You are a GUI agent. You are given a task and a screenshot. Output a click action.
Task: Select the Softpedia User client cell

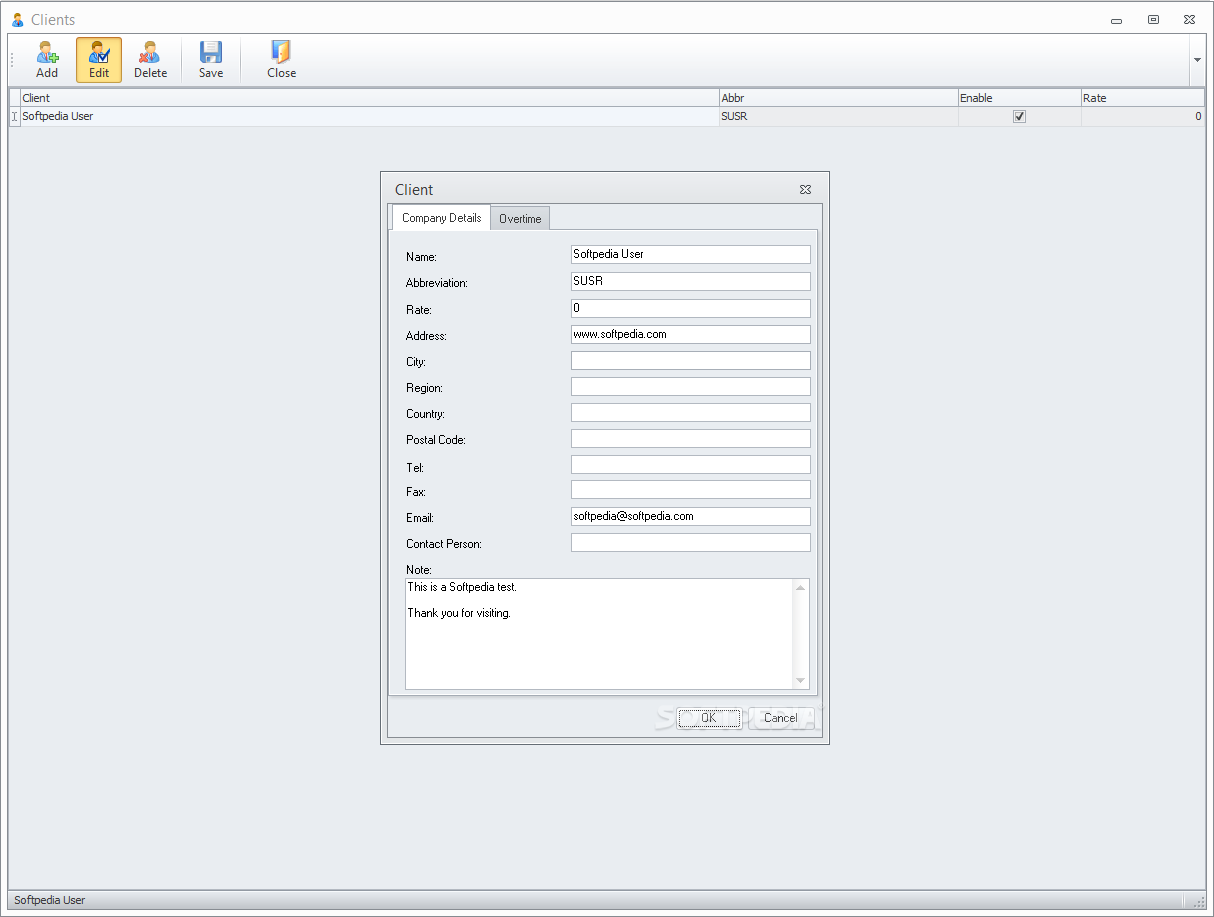pyautogui.click(x=369, y=116)
